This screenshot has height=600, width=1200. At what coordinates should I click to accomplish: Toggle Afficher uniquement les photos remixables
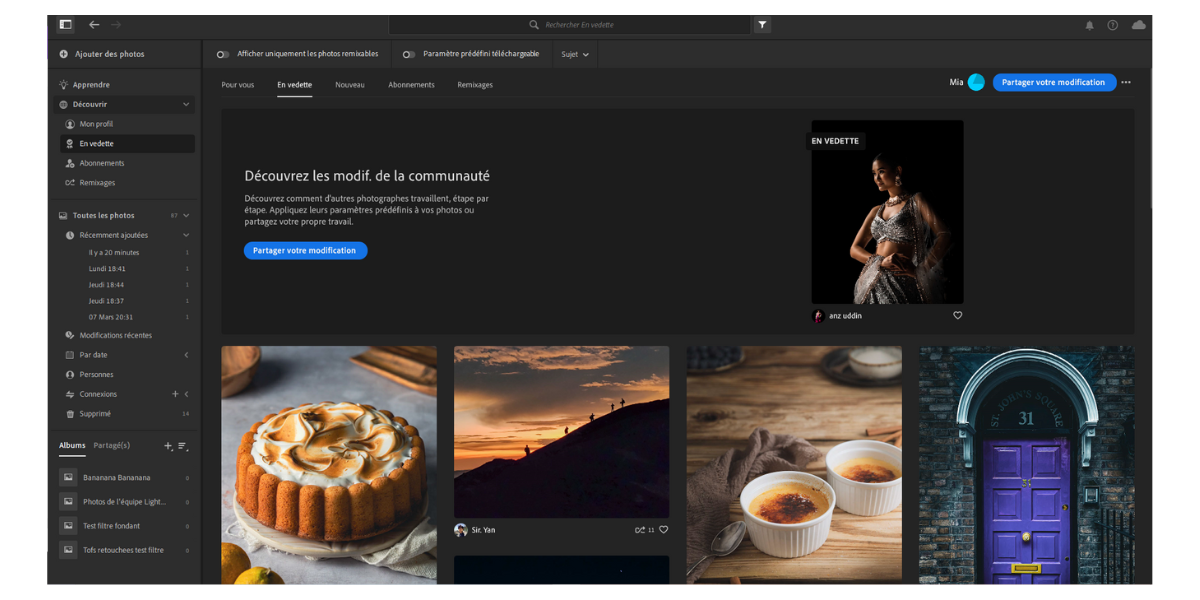(x=222, y=54)
